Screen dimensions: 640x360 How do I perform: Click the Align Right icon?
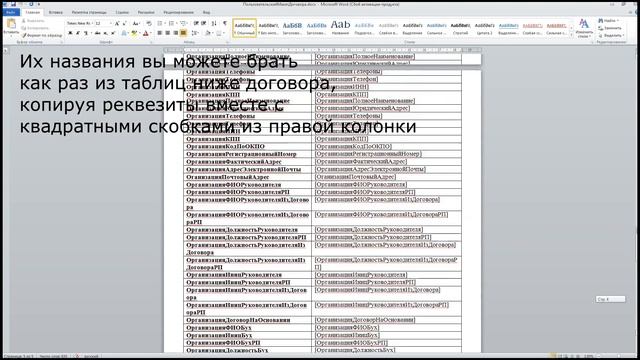(x=176, y=33)
